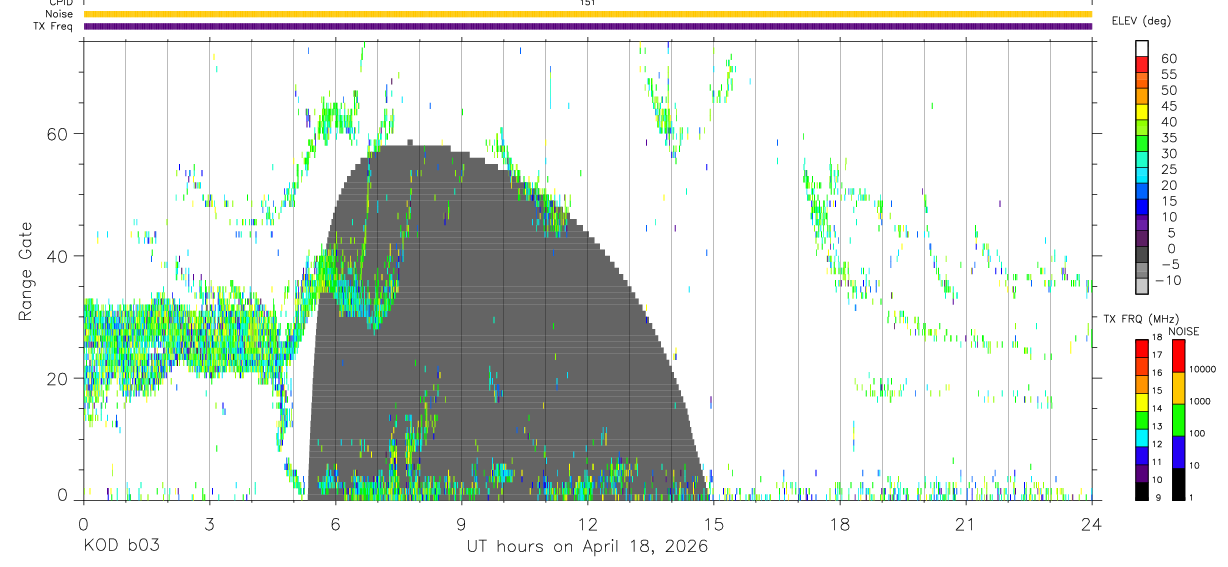Click the 18 tick on the UT hours axis
The image size is (1228, 567).
point(839,524)
